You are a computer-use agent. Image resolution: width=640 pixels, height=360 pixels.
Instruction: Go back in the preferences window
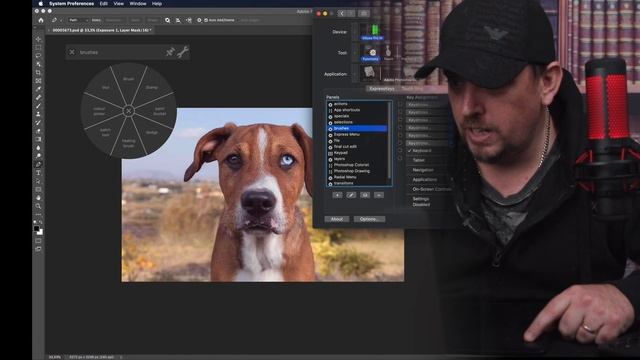tap(342, 13)
